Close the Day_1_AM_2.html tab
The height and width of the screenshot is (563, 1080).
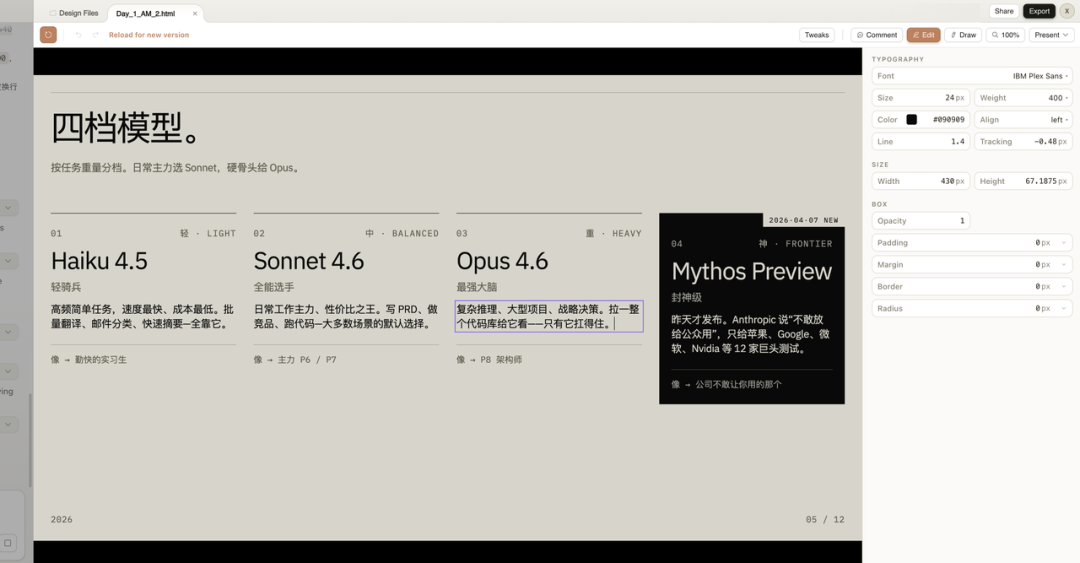(195, 13)
